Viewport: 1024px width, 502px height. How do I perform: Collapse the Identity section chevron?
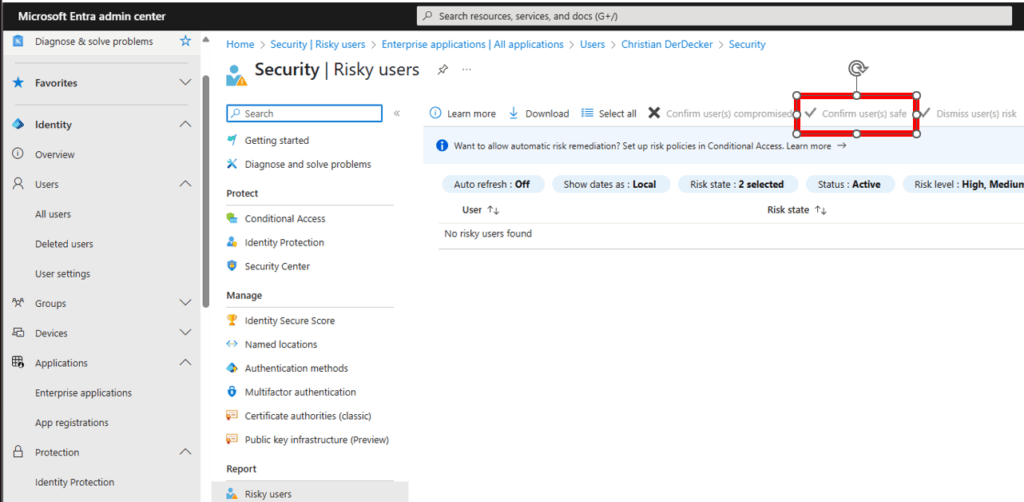click(x=185, y=124)
